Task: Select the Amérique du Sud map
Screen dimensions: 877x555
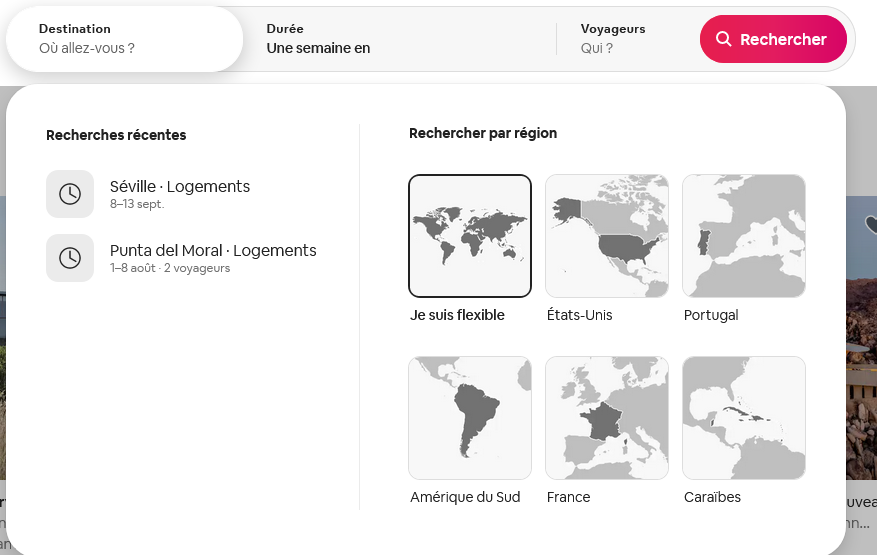Action: [x=470, y=418]
